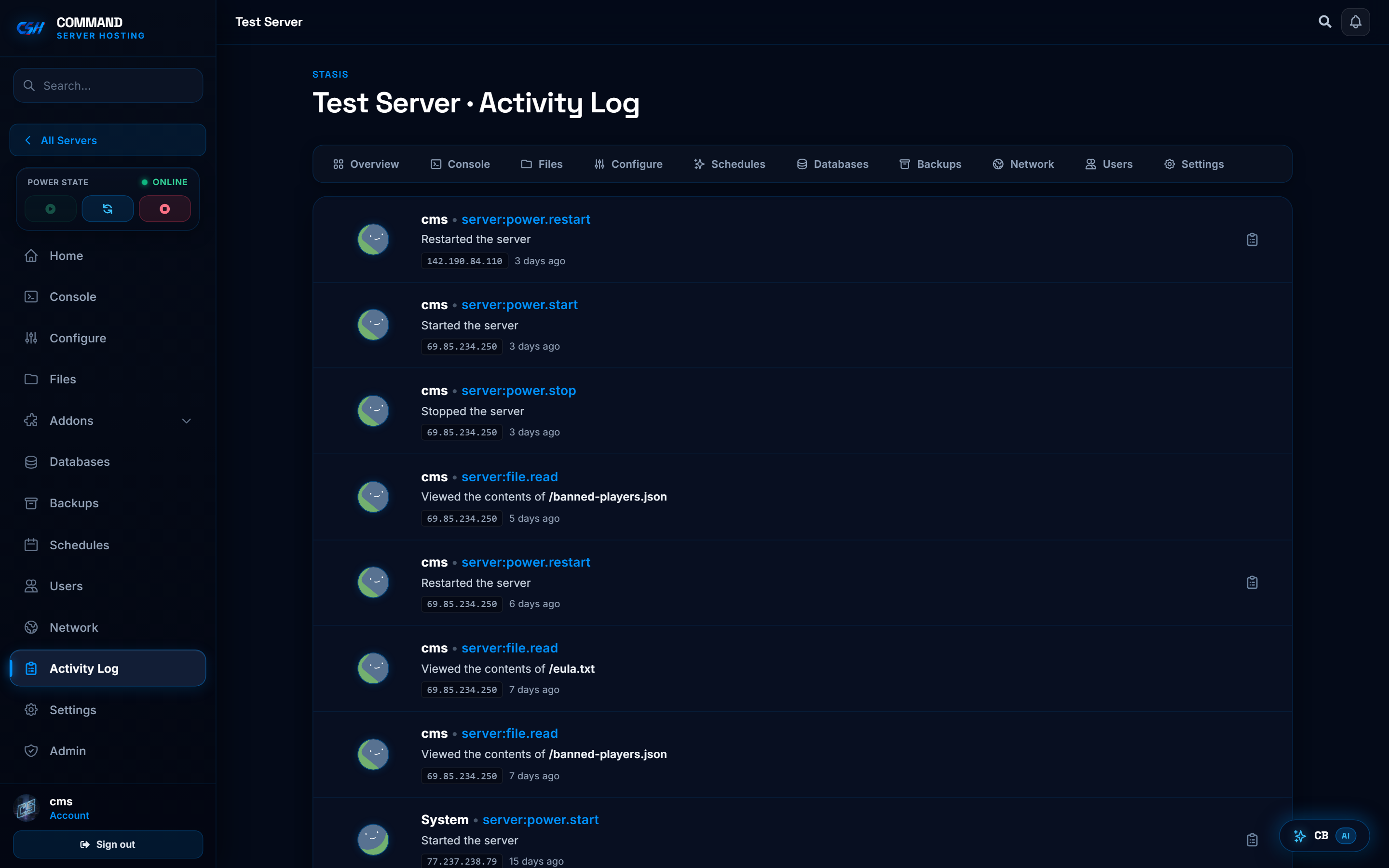Open Users in the sidebar
1389x868 pixels.
point(108,586)
